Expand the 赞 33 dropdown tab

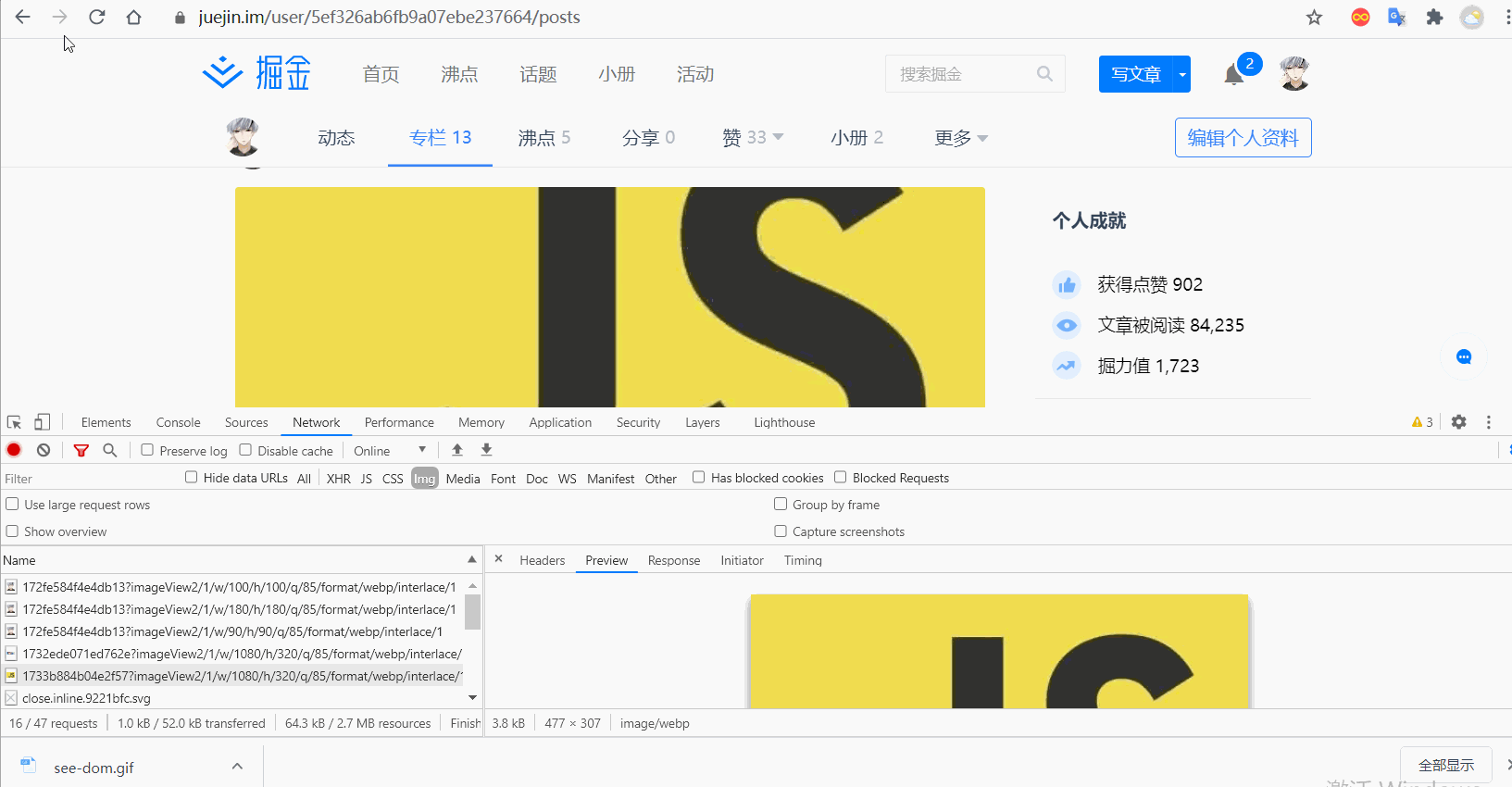(x=753, y=138)
